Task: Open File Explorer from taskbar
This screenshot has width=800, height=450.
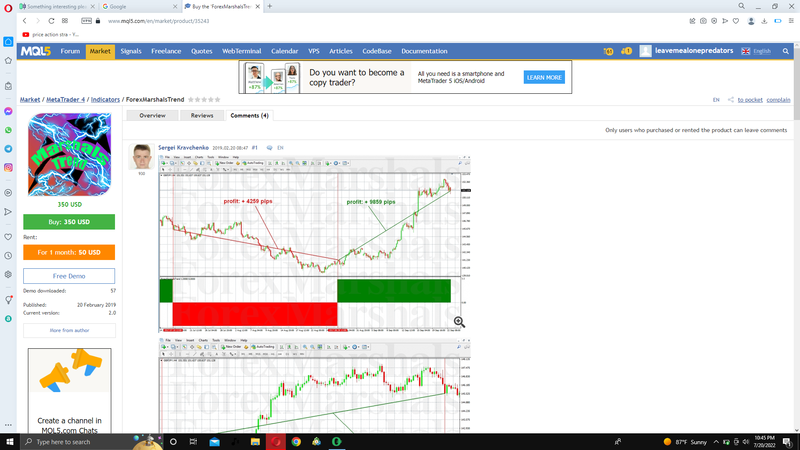Action: click(255, 442)
